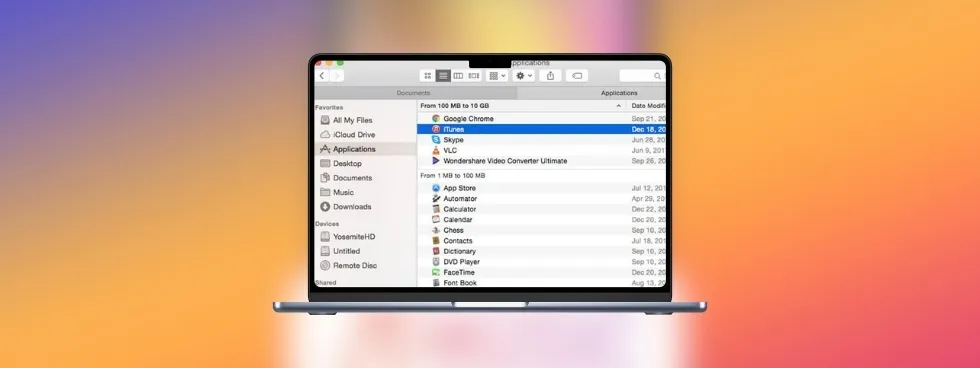Viewport: 980px width, 368px height.
Task: Select the VLC cone icon
Action: click(436, 151)
